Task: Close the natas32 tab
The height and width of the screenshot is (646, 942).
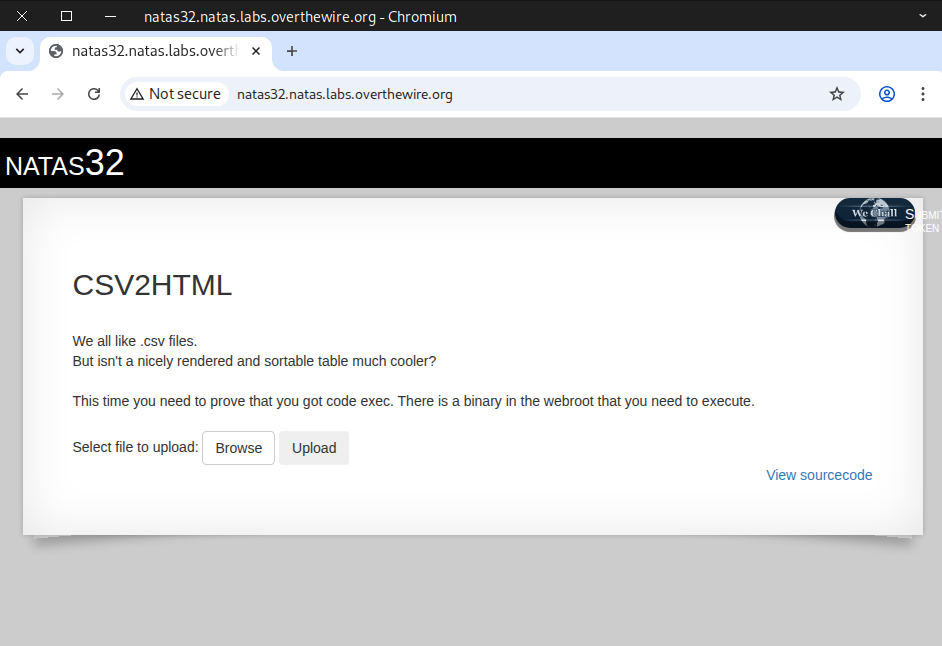Action: [256, 51]
